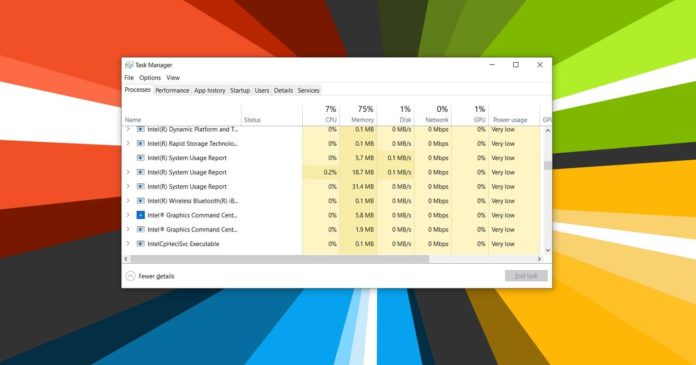Click the Fewer details link
The height and width of the screenshot is (365, 696).
click(x=156, y=276)
